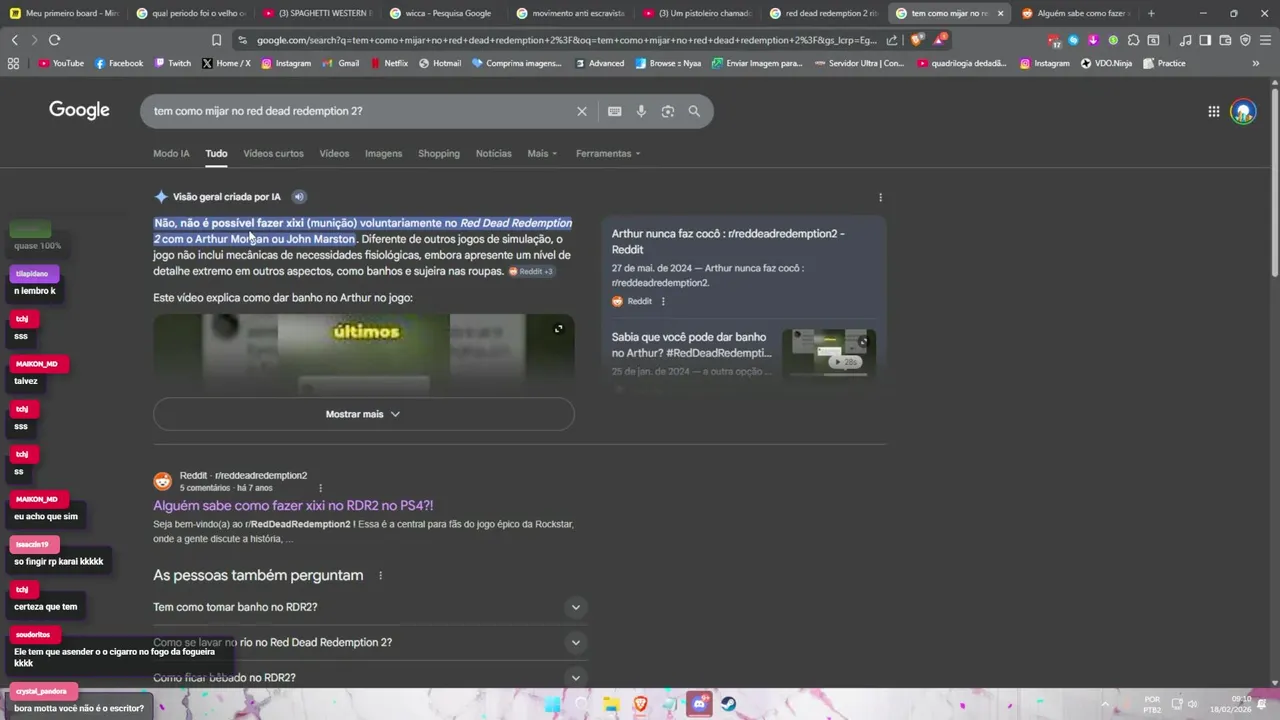Show more bookmarks with the overflow chevron
Image resolution: width=1280 pixels, height=720 pixels.
(x=1256, y=63)
